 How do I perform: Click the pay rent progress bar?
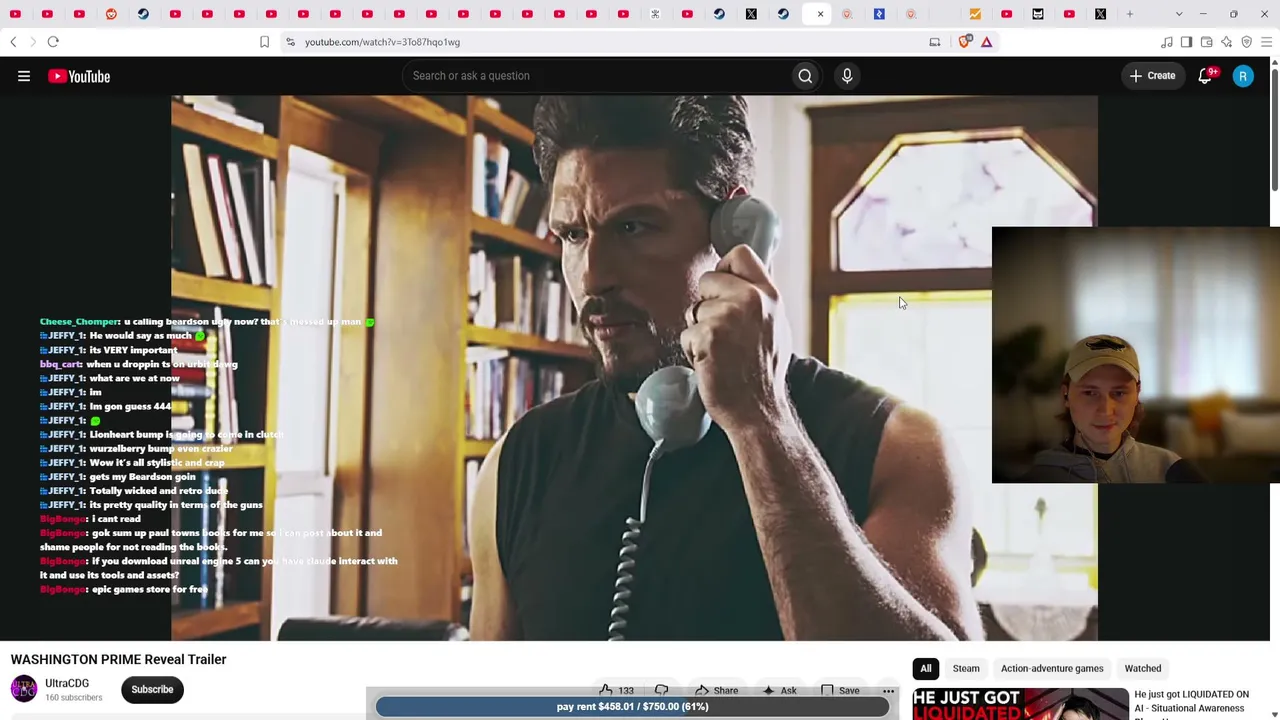click(632, 707)
